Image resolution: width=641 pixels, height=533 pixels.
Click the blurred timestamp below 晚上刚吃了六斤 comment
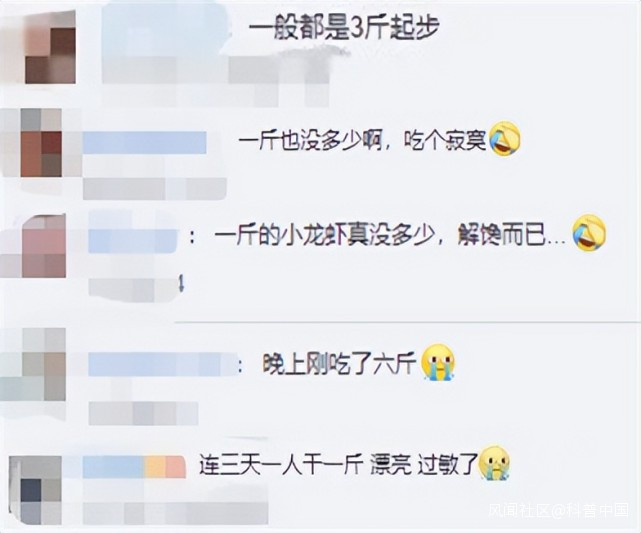click(143, 413)
